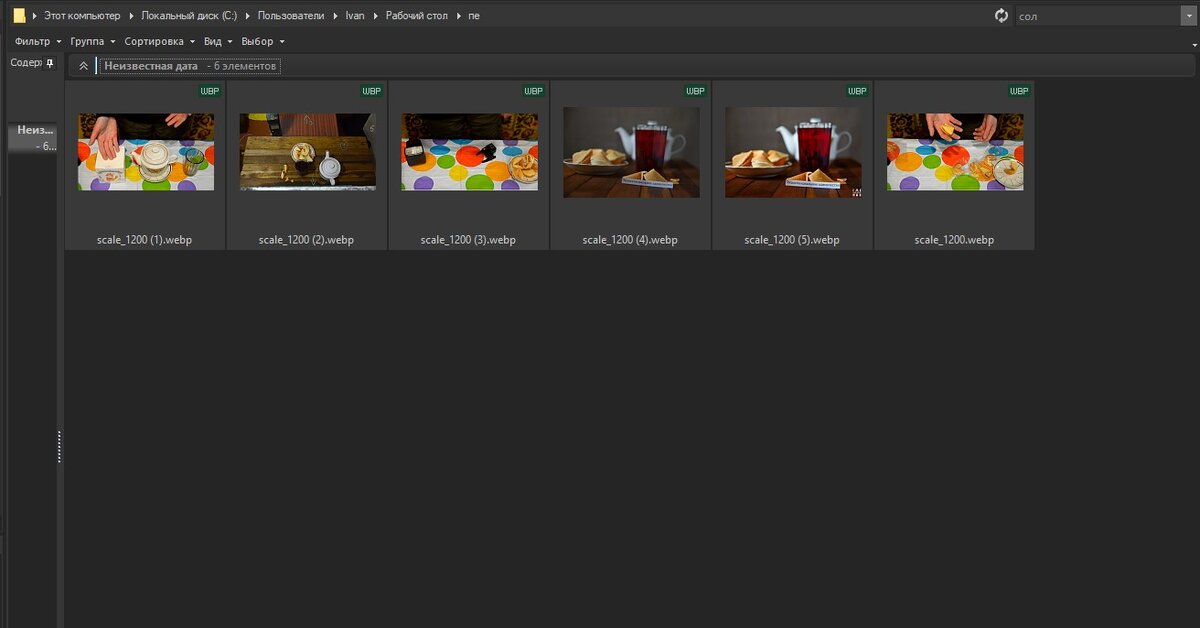Select the scale_1200 (5).webp thumbnail image
The image size is (1200, 628).
pos(794,152)
